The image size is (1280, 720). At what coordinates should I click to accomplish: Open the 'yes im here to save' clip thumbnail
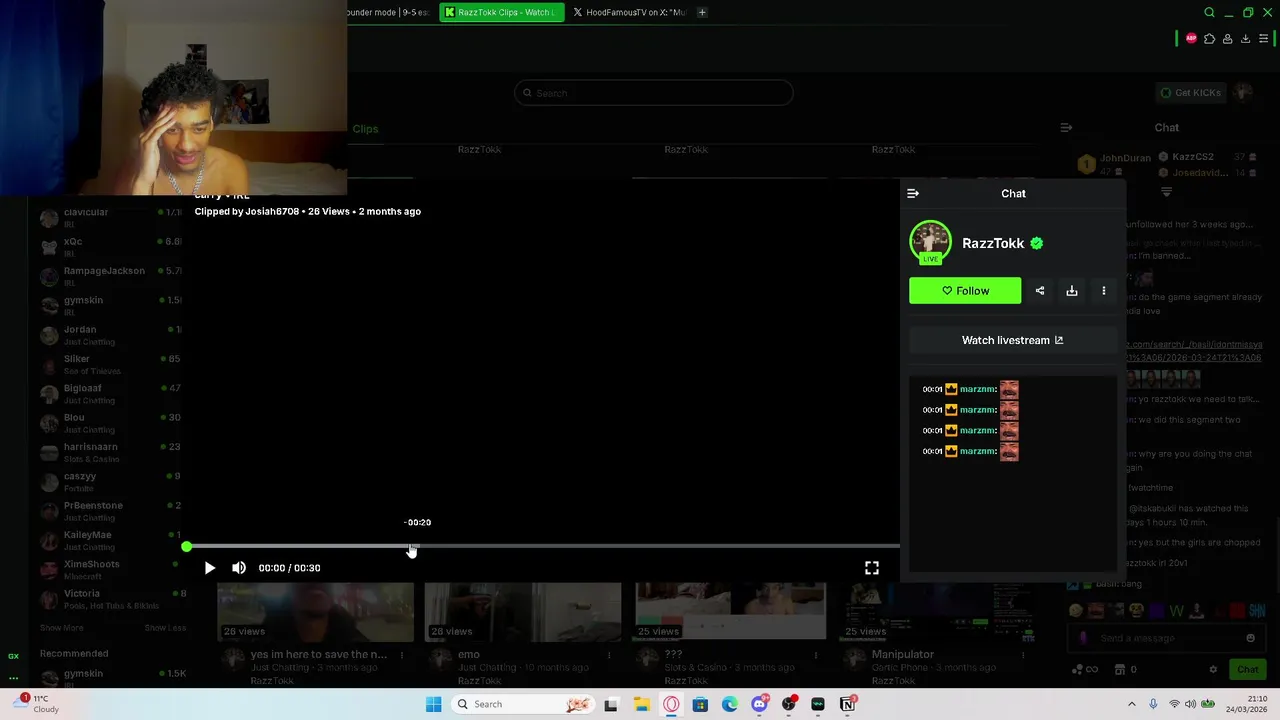[315, 613]
